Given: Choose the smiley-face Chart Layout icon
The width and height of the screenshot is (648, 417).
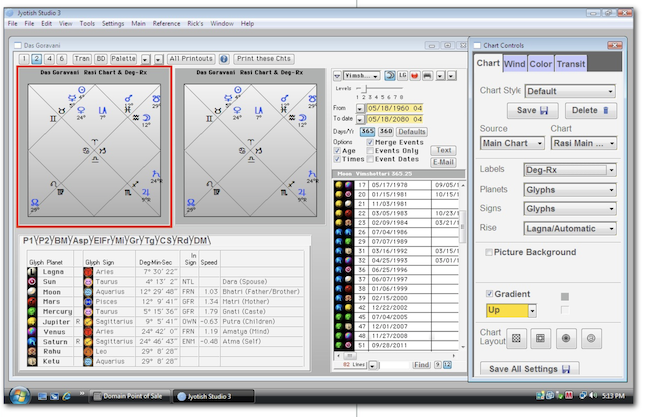Looking at the screenshot, I should (x=591, y=339).
